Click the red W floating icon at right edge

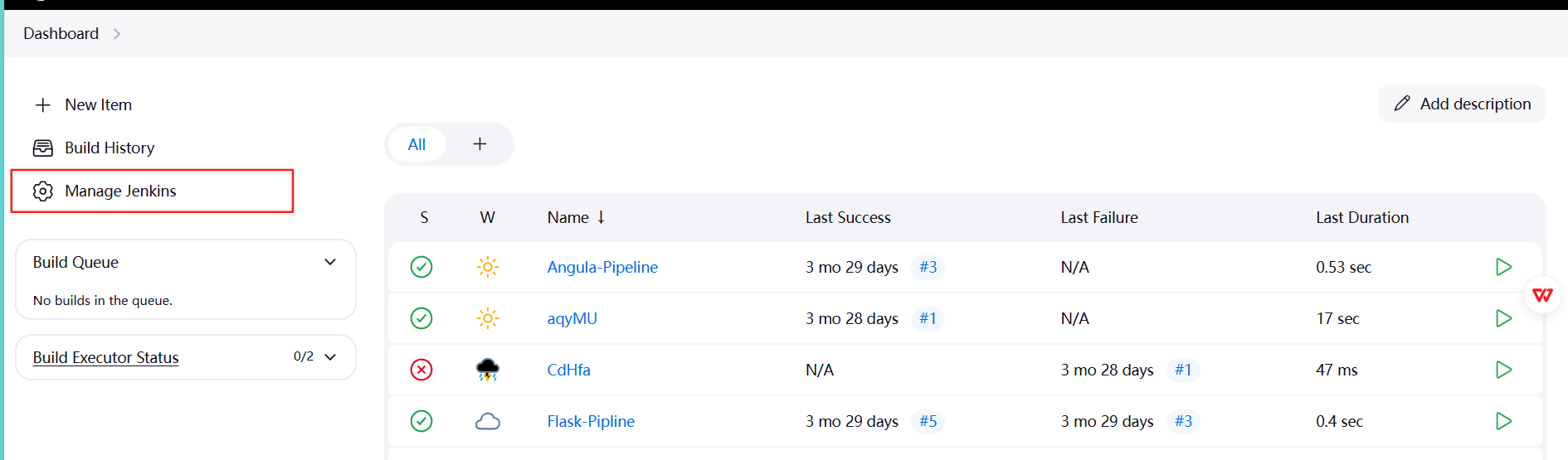(x=1543, y=295)
